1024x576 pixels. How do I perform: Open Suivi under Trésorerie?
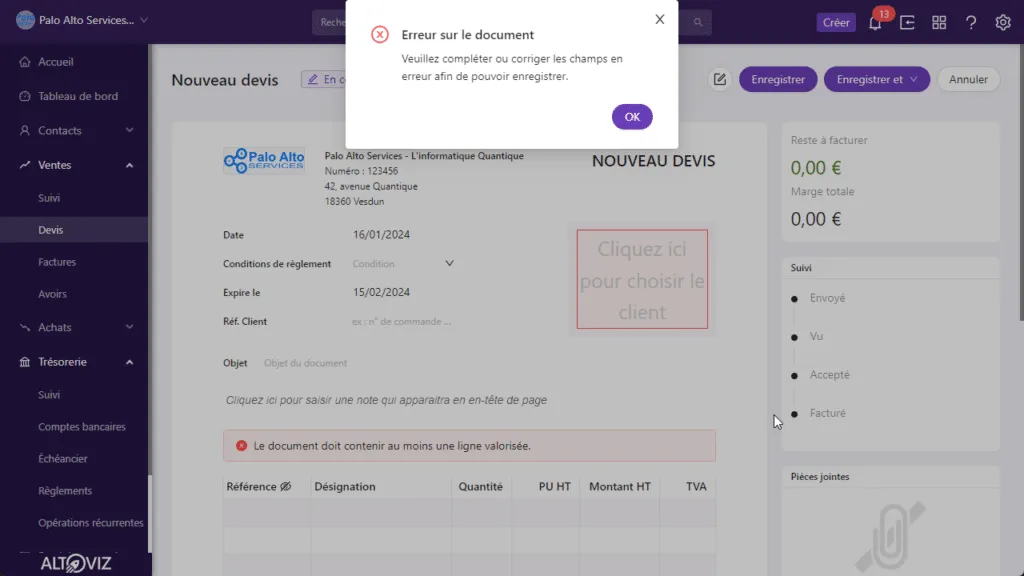pos(49,394)
